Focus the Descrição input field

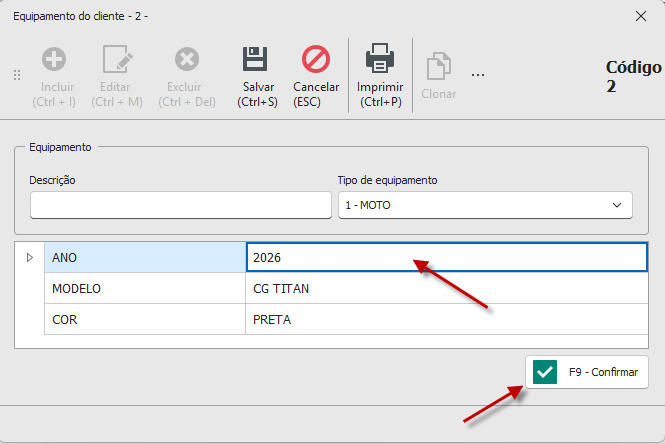181,205
